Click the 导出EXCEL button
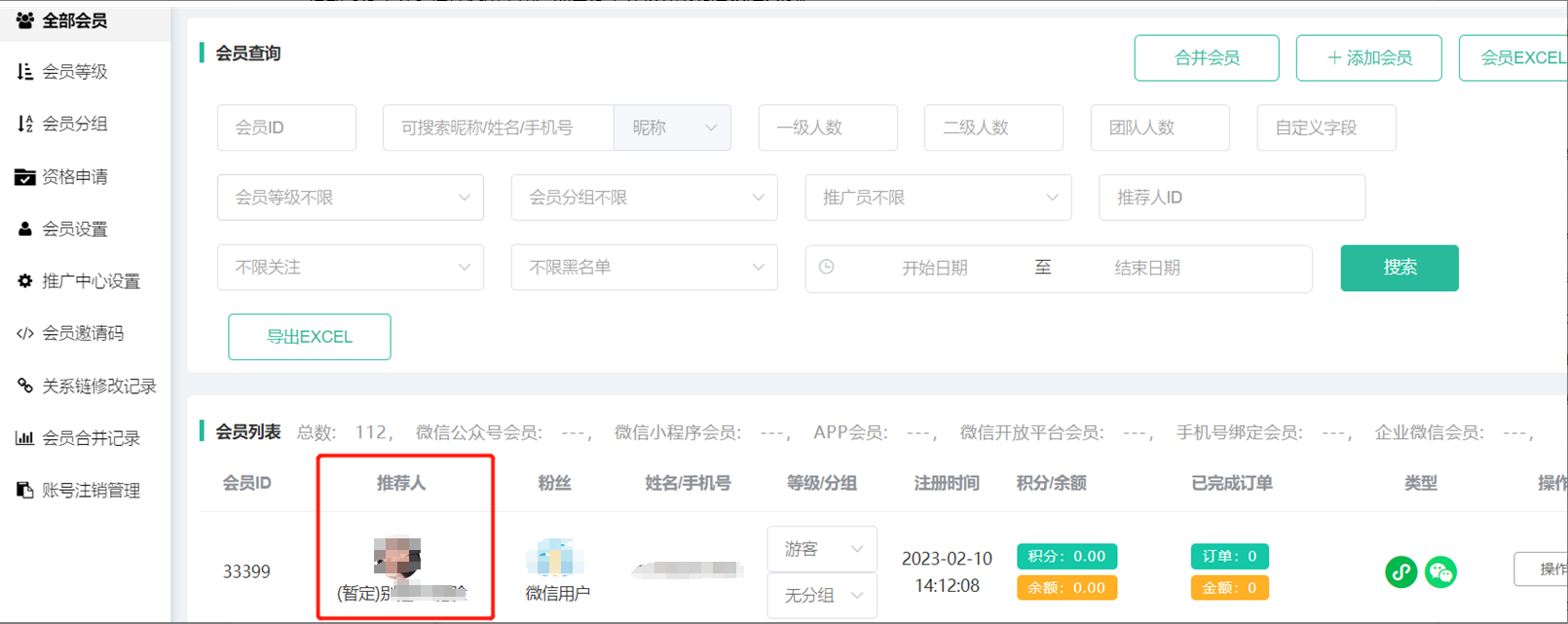The height and width of the screenshot is (624, 1568). 310,337
